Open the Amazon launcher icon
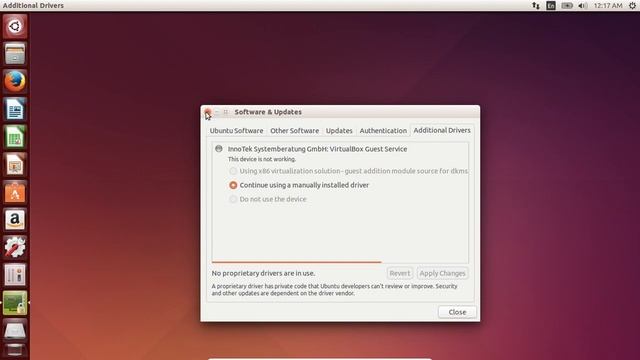 [x=15, y=220]
